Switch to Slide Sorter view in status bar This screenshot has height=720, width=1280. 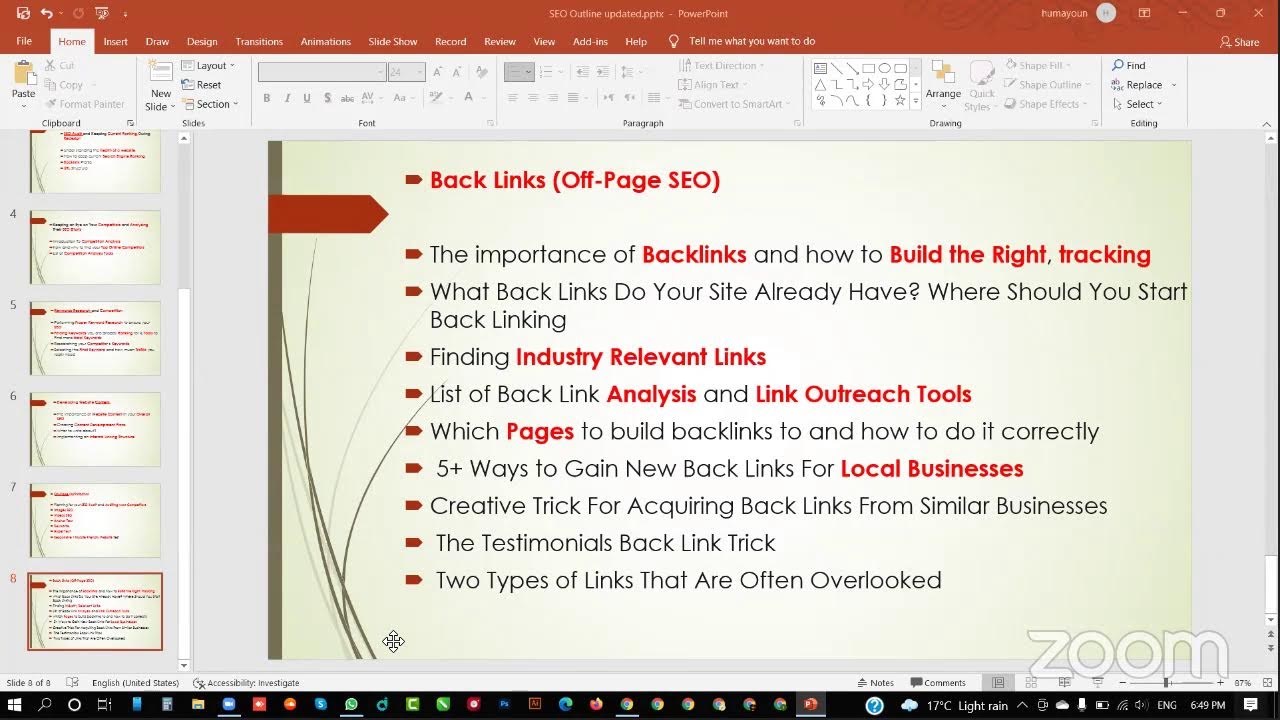tap(1031, 683)
